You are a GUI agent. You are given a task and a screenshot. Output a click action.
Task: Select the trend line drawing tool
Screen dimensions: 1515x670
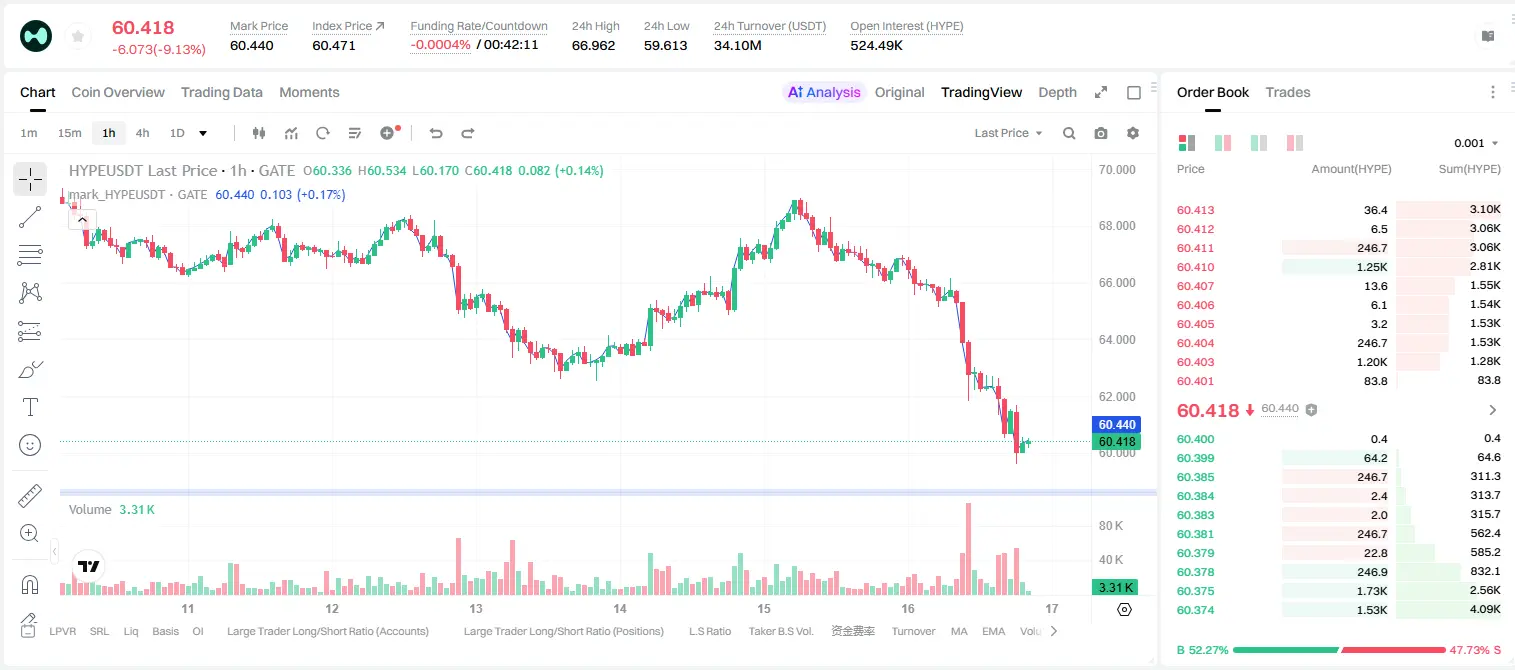30,217
